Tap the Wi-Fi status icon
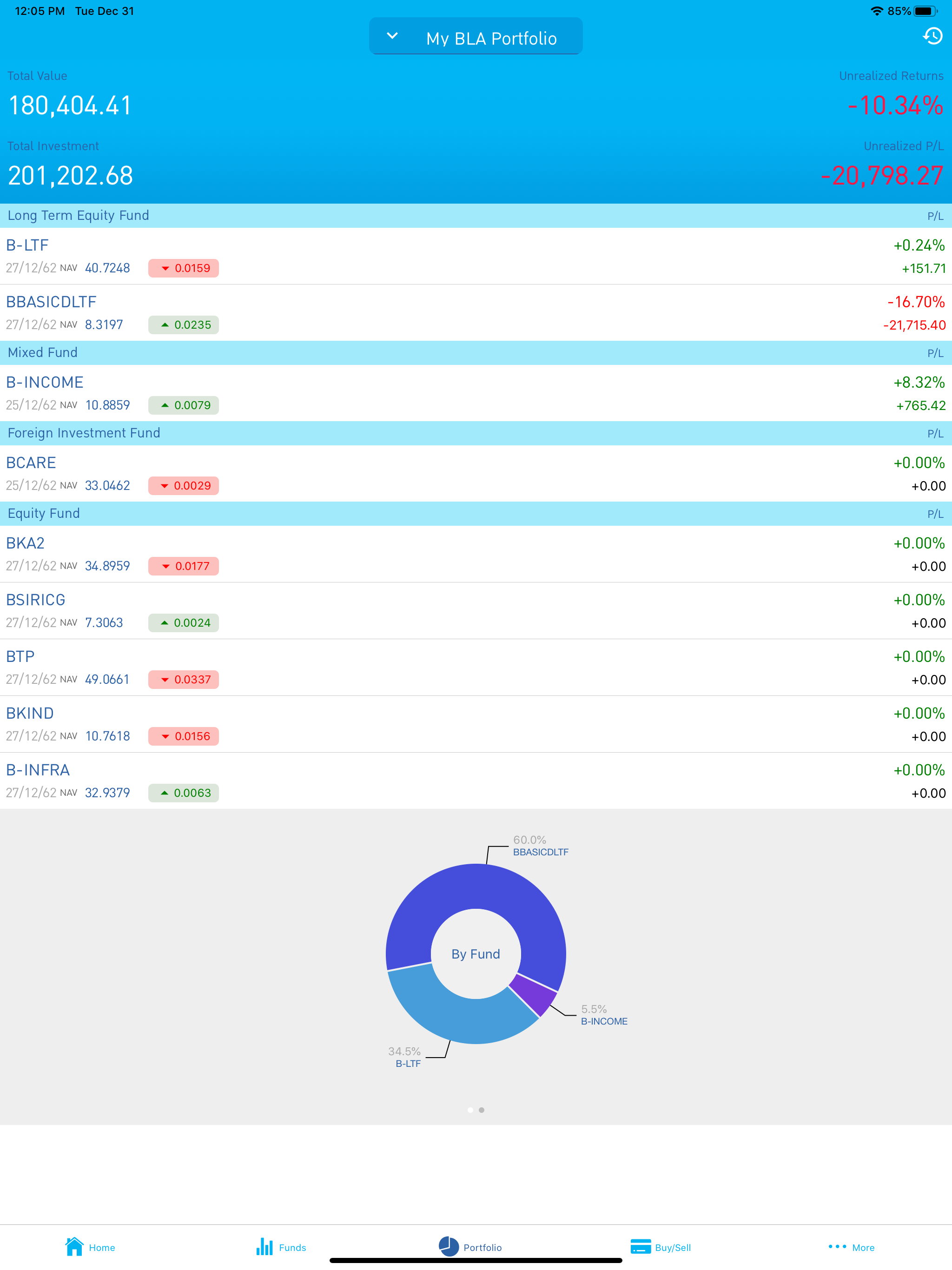This screenshot has width=952, height=1270. click(876, 11)
